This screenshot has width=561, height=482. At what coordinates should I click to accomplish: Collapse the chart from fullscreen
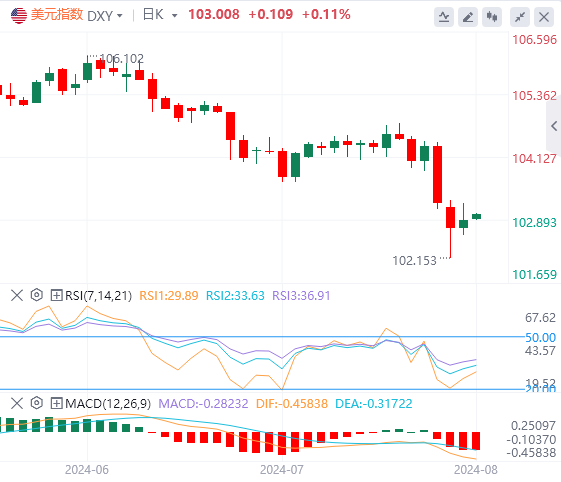click(x=520, y=17)
